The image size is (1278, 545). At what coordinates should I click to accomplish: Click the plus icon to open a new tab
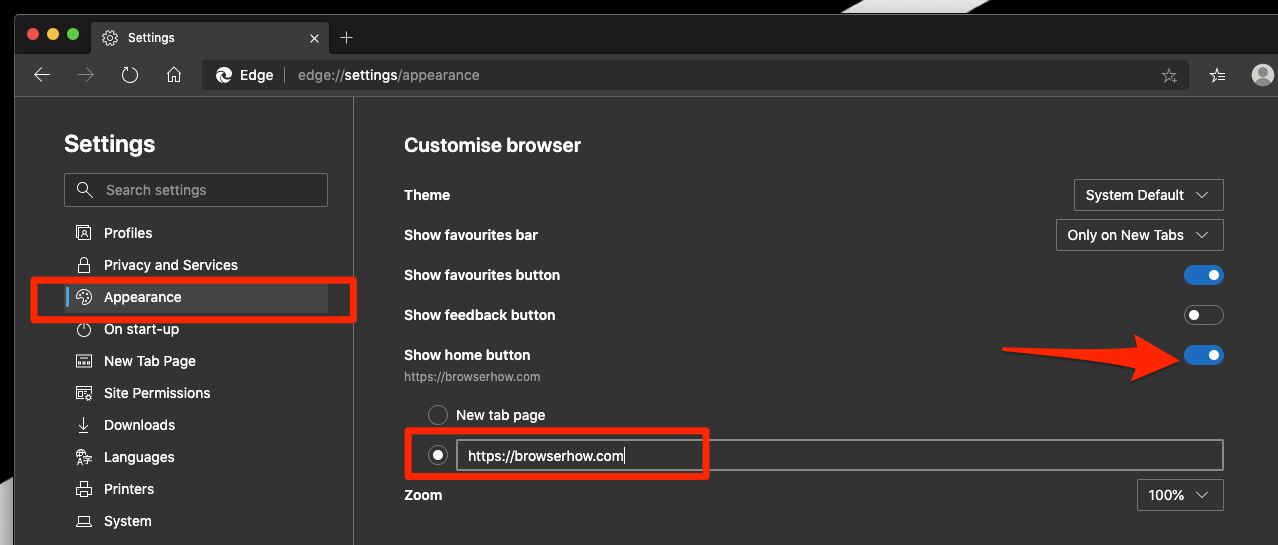[347, 38]
